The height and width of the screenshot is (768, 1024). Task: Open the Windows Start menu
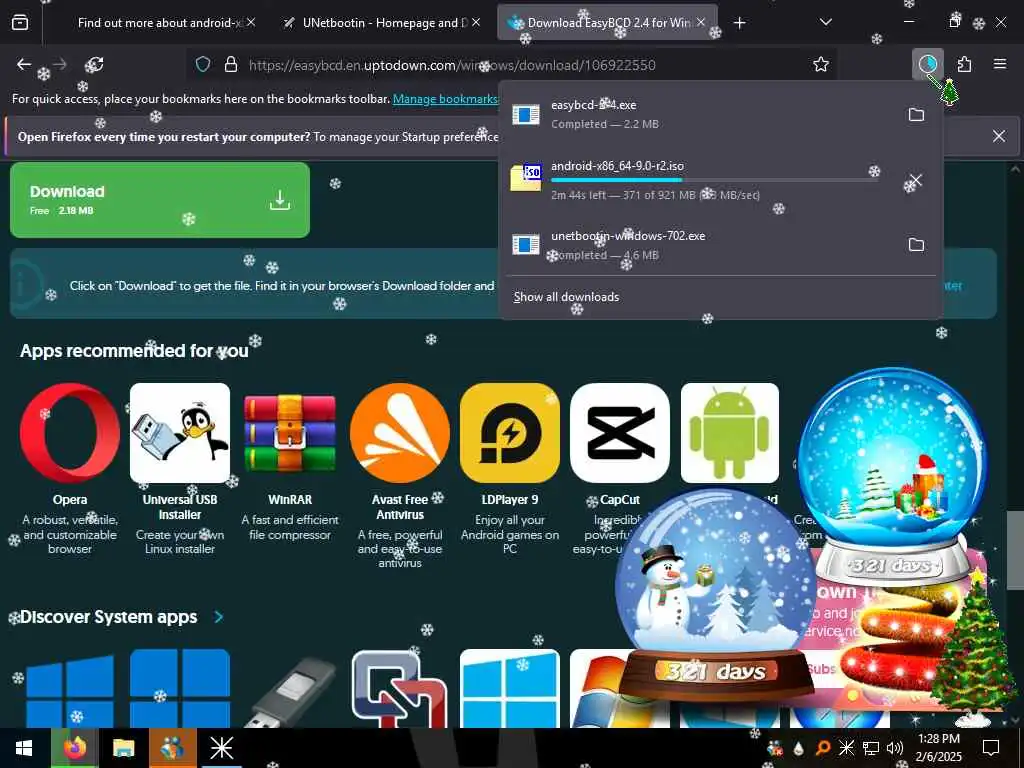click(24, 748)
